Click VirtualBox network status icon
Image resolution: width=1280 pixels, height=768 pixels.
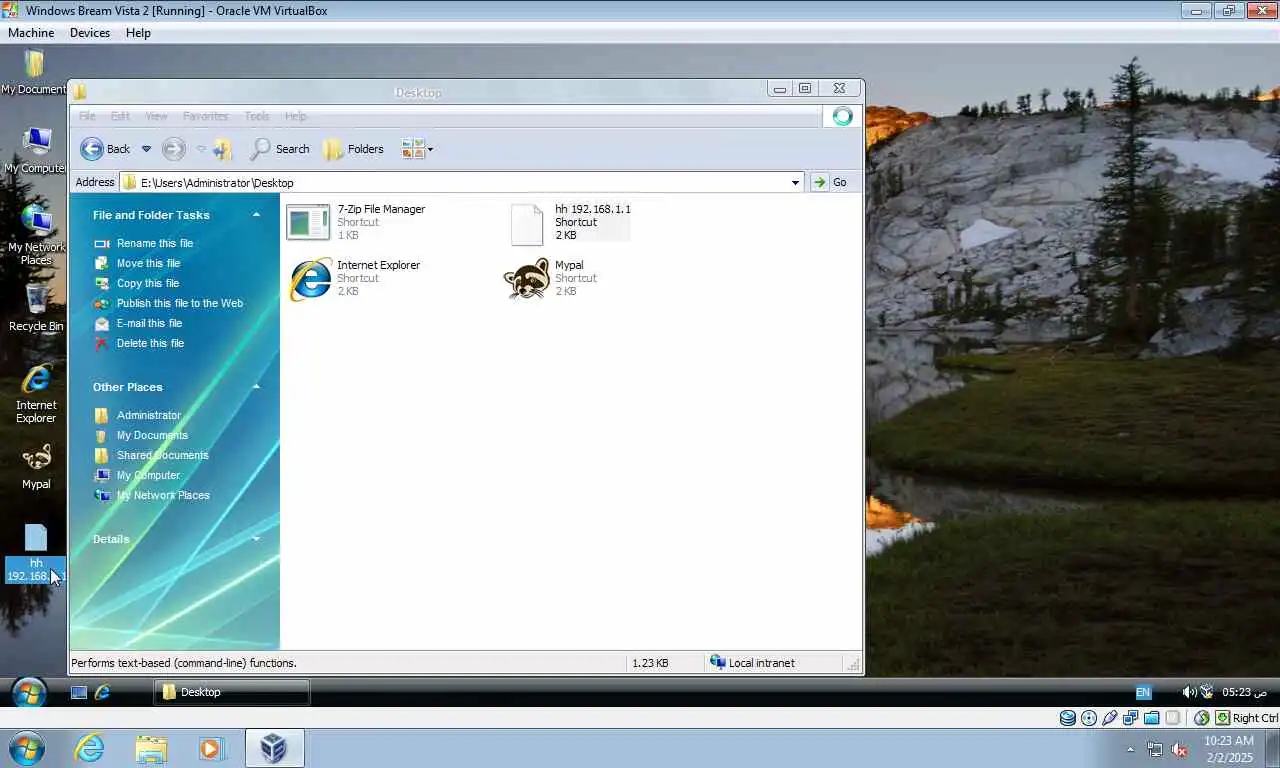coord(1131,718)
